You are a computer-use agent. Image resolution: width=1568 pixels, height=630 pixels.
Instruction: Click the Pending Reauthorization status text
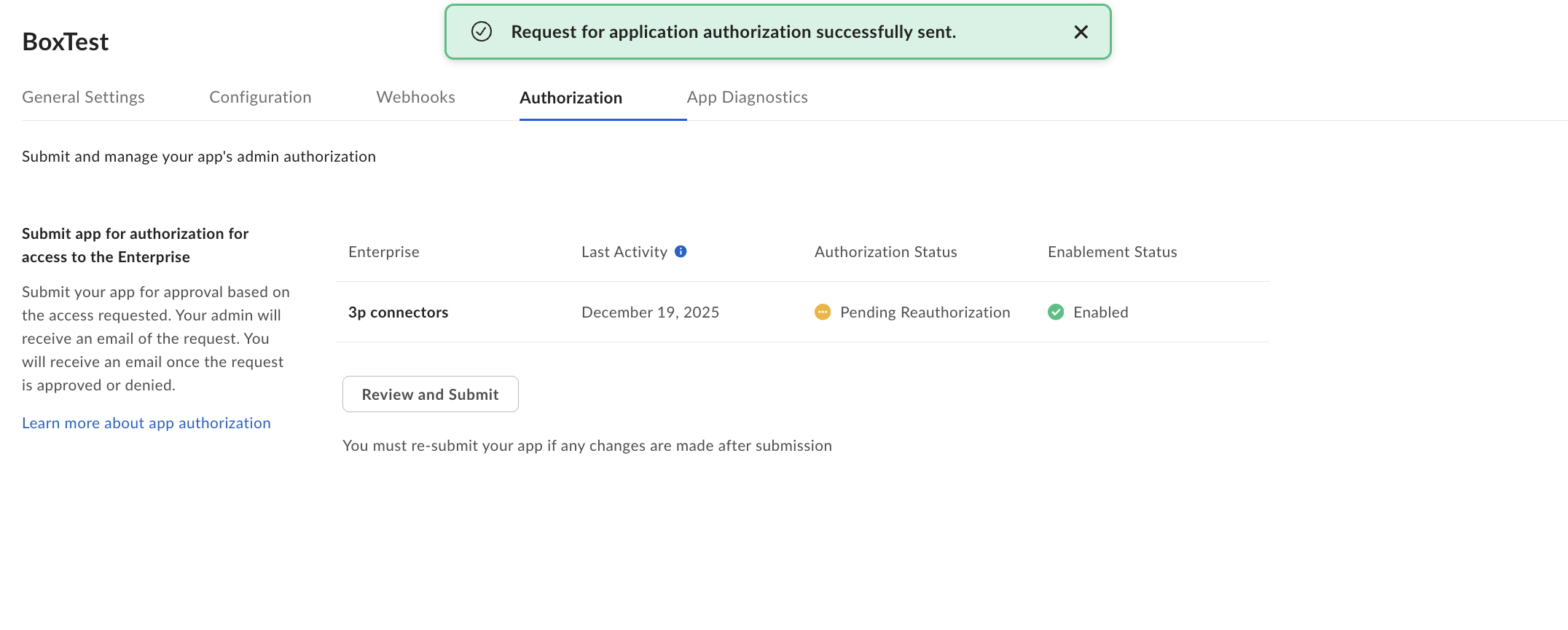925,312
